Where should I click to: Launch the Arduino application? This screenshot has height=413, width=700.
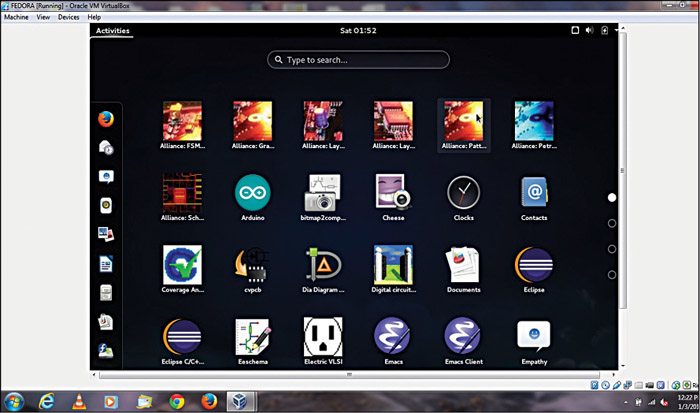click(252, 191)
